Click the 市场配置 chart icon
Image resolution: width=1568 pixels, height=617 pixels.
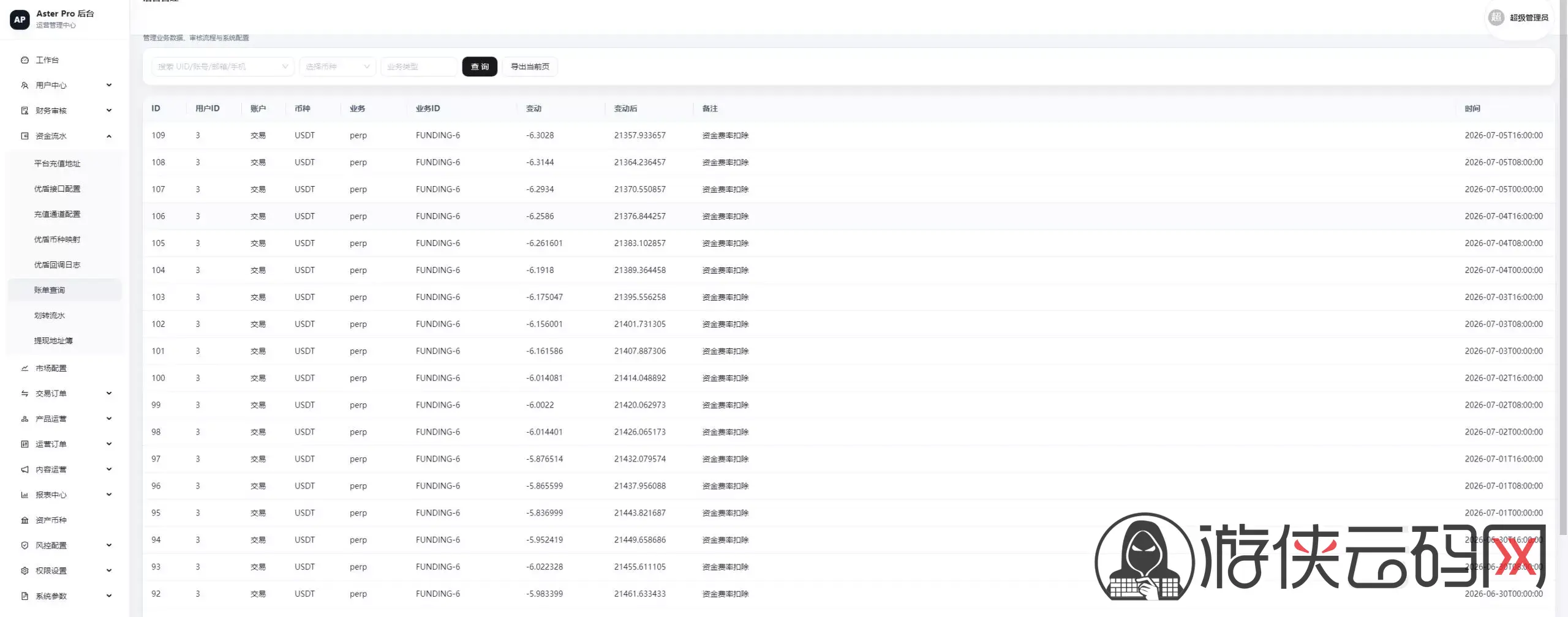[24, 368]
